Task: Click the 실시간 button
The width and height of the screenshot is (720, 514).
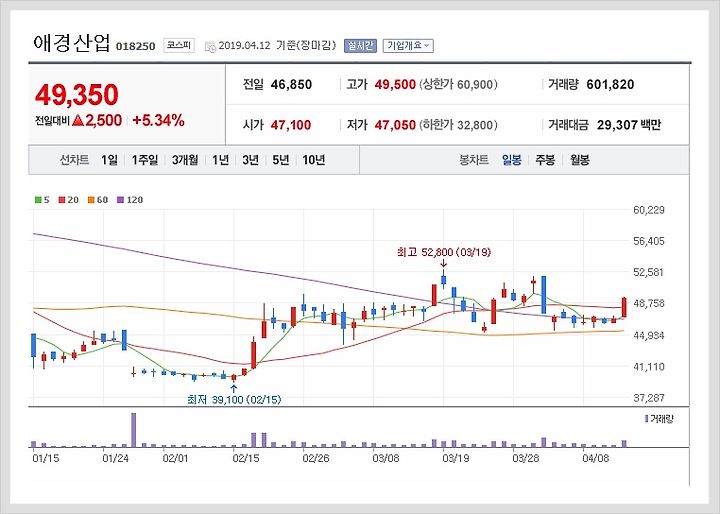Action: coord(360,45)
